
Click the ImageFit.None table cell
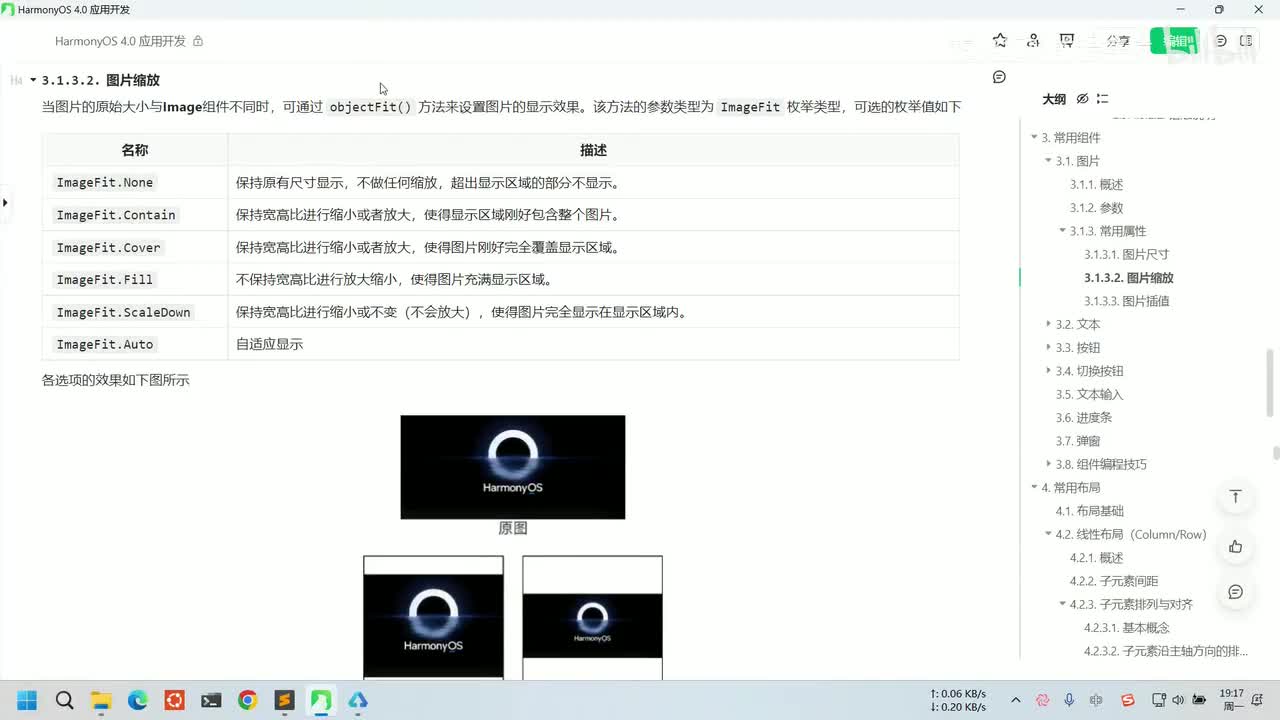[135, 182]
